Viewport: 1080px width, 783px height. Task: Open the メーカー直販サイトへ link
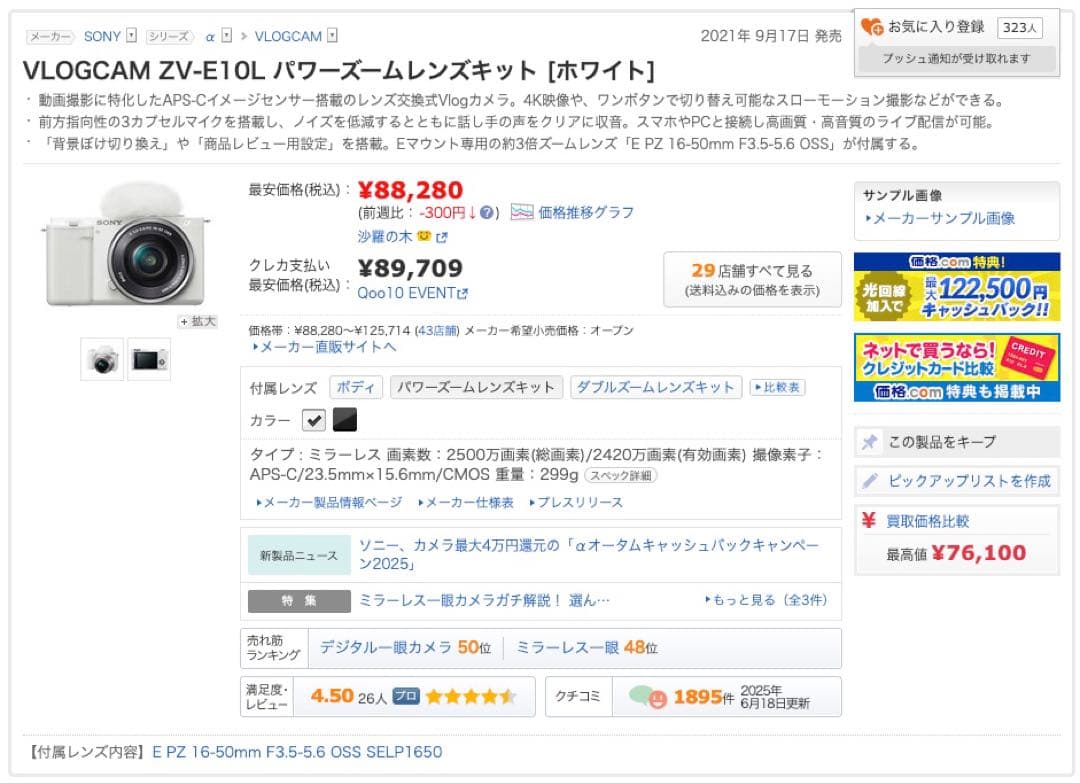(x=325, y=347)
